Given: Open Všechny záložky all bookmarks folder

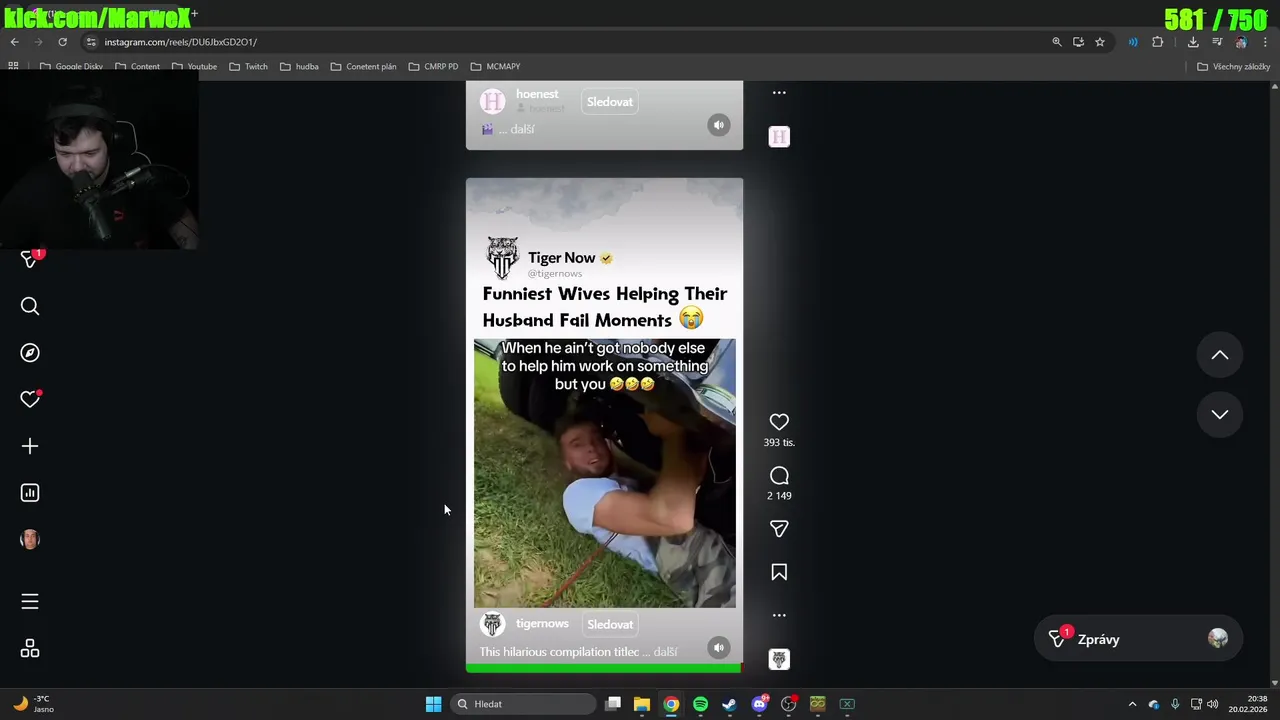Looking at the screenshot, I should pos(1233,67).
